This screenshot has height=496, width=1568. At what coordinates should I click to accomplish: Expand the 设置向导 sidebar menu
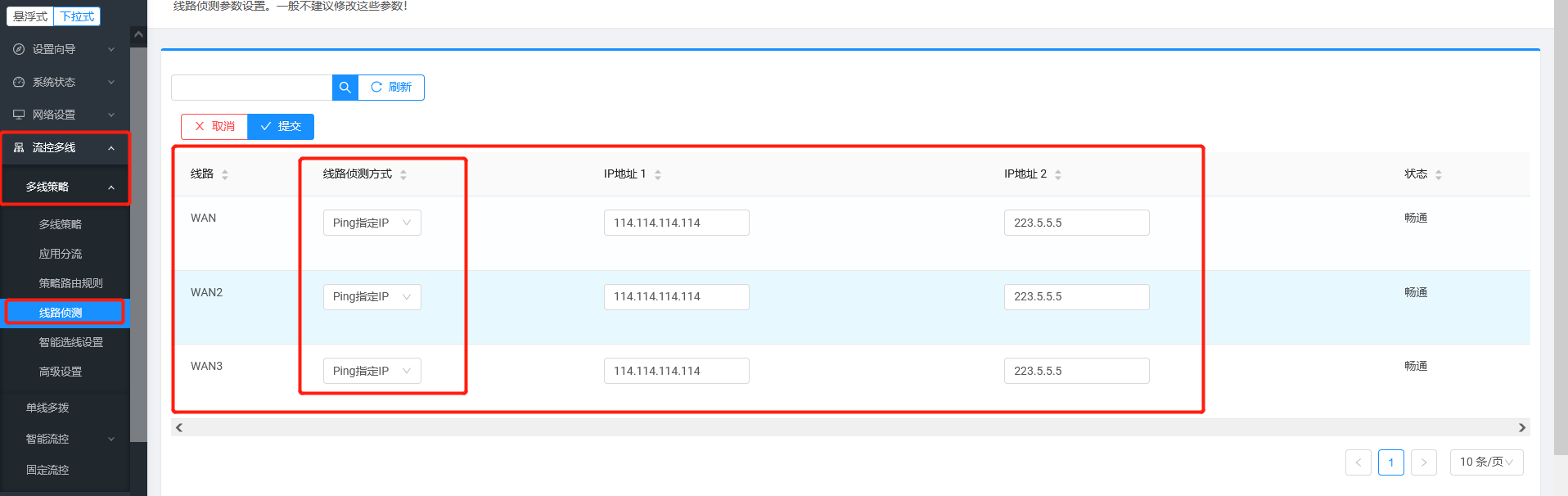tap(64, 49)
